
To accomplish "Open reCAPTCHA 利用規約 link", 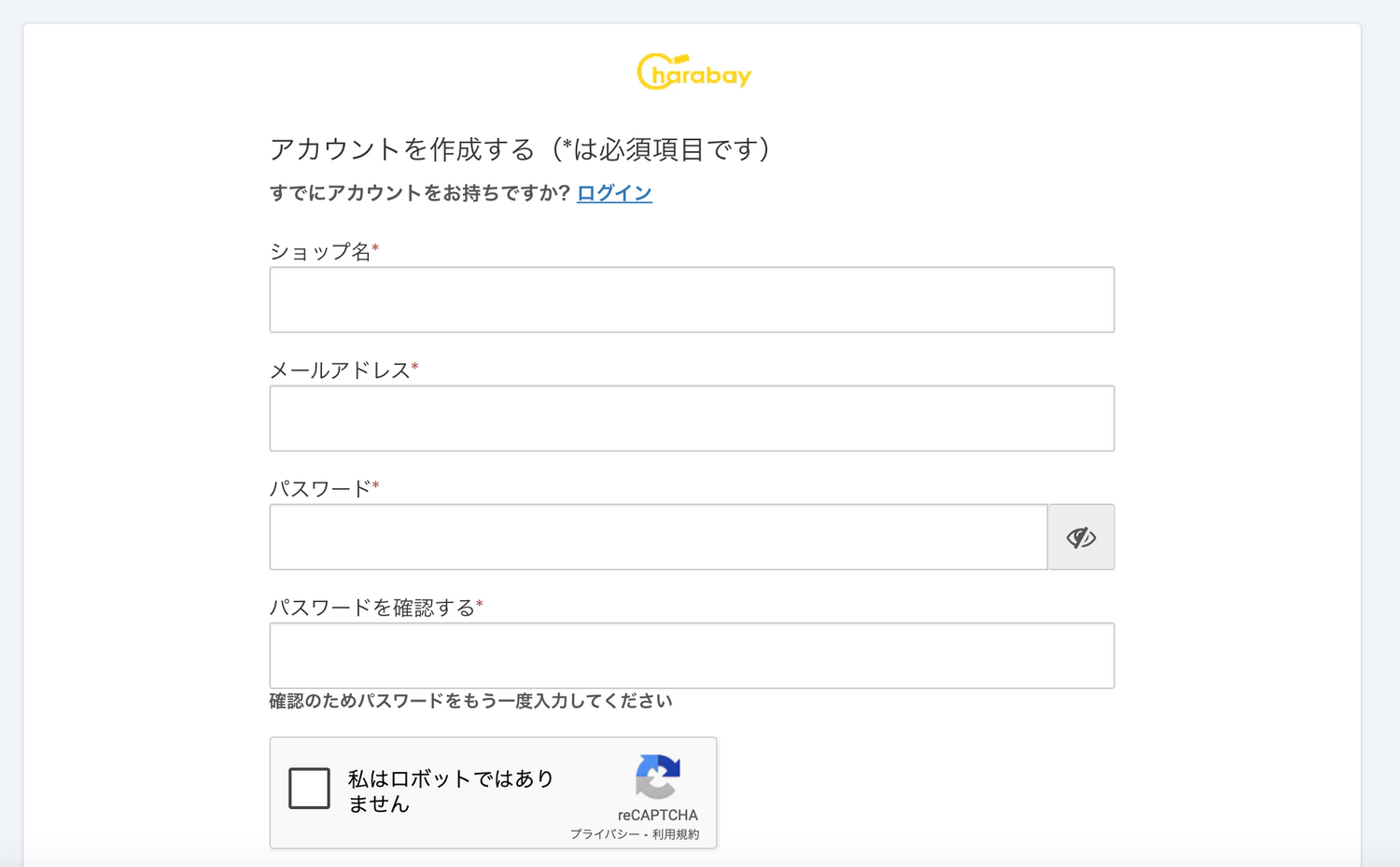I will pyautogui.click(x=676, y=834).
